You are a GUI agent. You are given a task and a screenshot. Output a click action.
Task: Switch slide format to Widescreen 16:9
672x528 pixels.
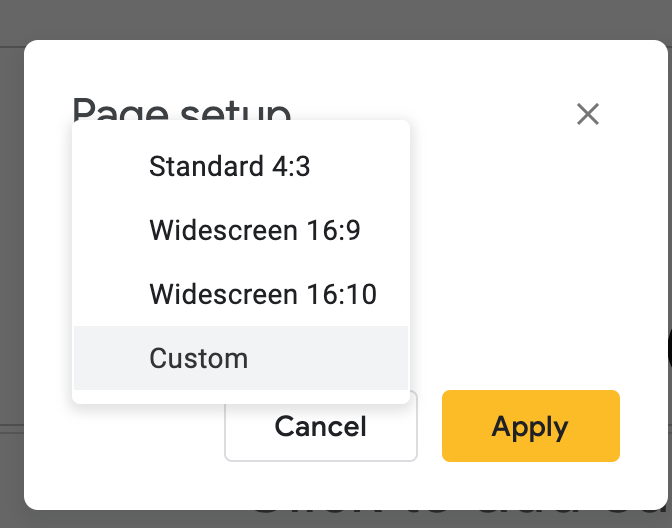tap(254, 231)
